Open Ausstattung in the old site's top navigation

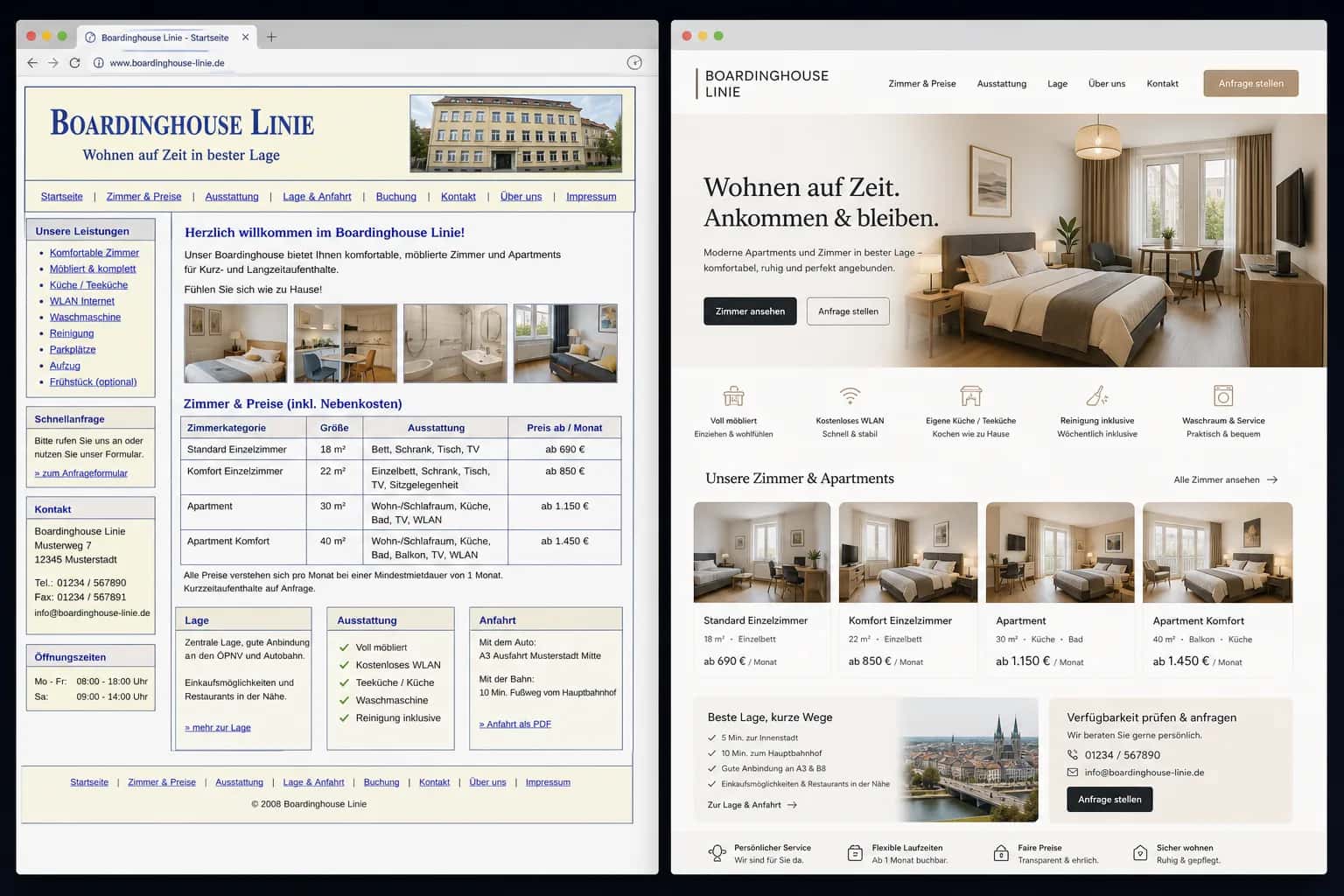click(232, 197)
